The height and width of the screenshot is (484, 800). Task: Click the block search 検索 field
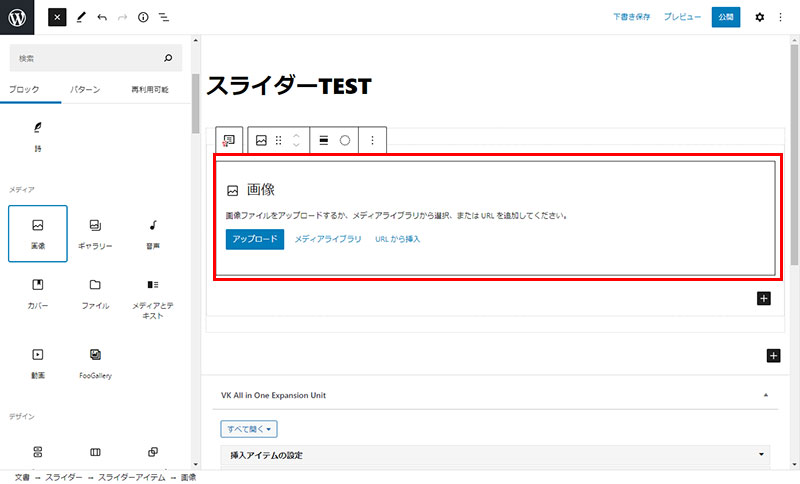pos(88,58)
